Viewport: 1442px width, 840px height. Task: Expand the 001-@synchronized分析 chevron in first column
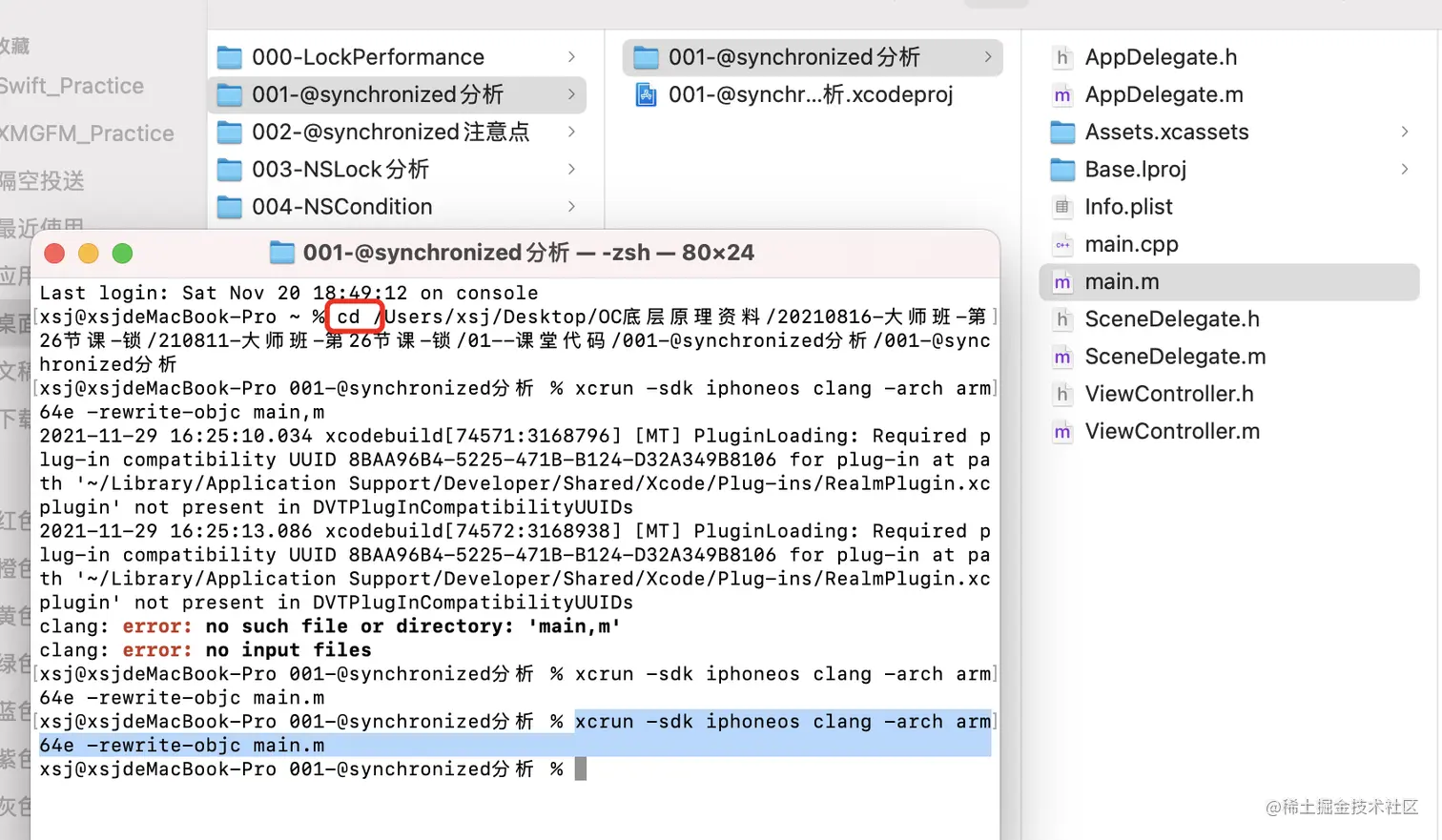pos(571,94)
